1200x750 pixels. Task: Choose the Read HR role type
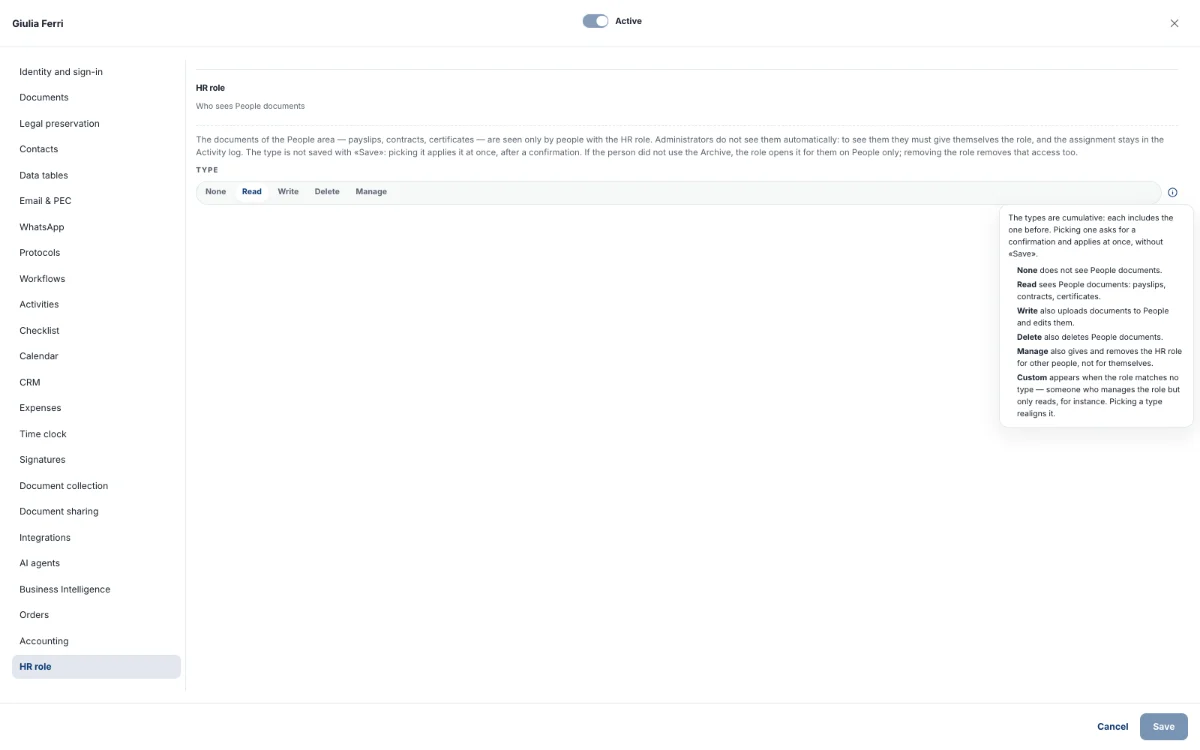click(x=252, y=192)
